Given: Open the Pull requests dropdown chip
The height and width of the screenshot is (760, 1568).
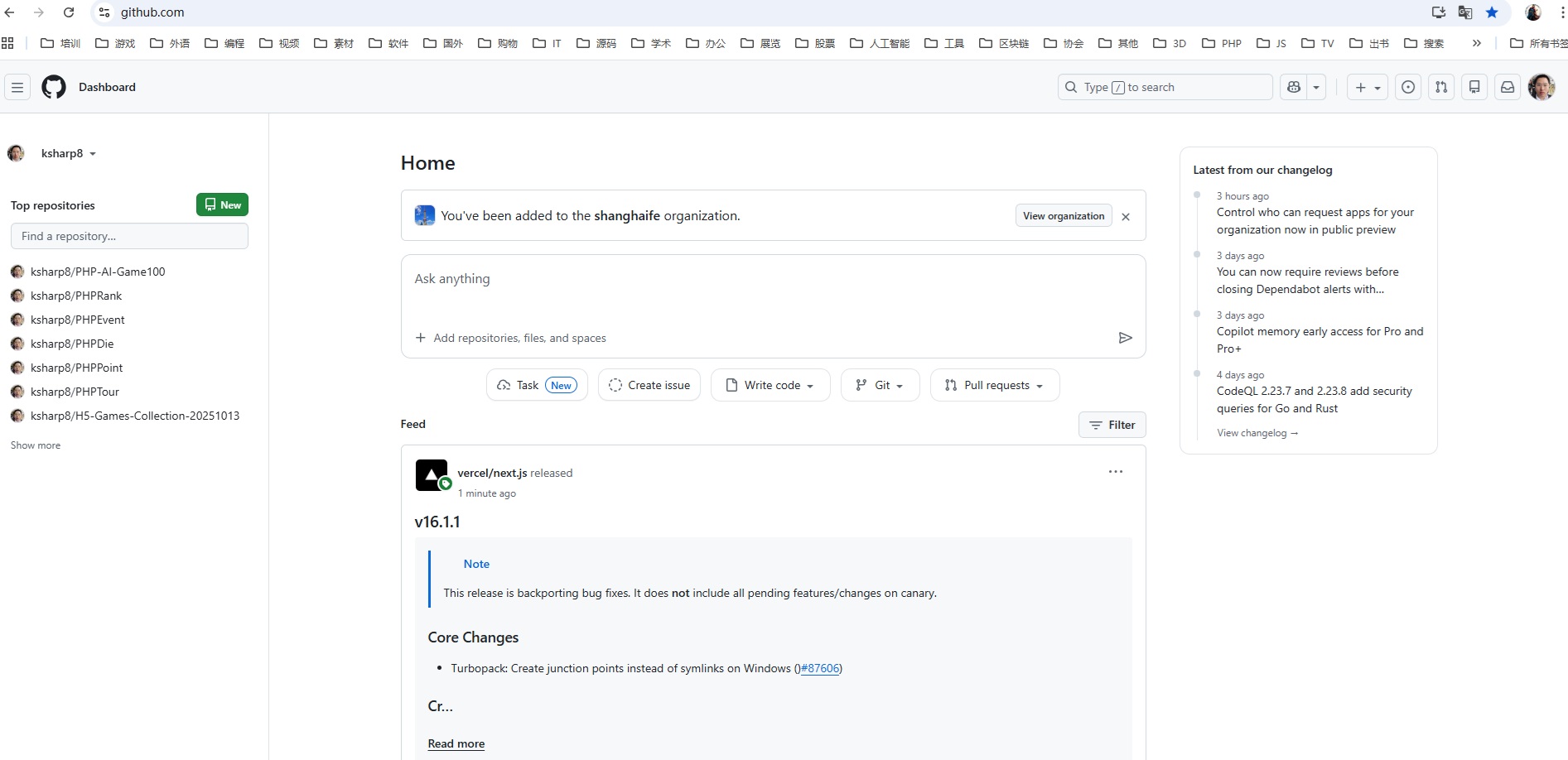Looking at the screenshot, I should tap(995, 385).
